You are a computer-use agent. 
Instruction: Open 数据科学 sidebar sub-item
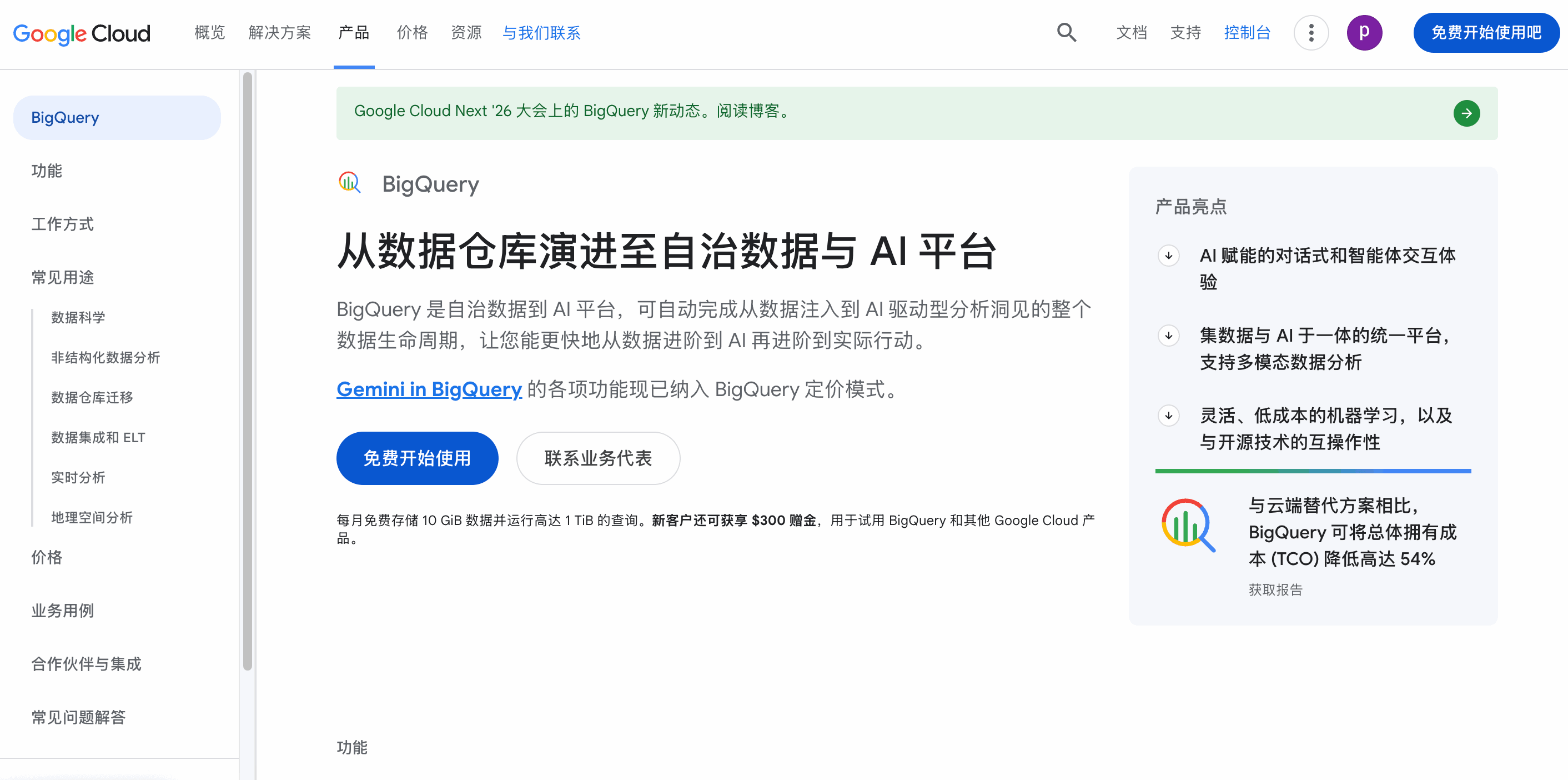pos(78,318)
